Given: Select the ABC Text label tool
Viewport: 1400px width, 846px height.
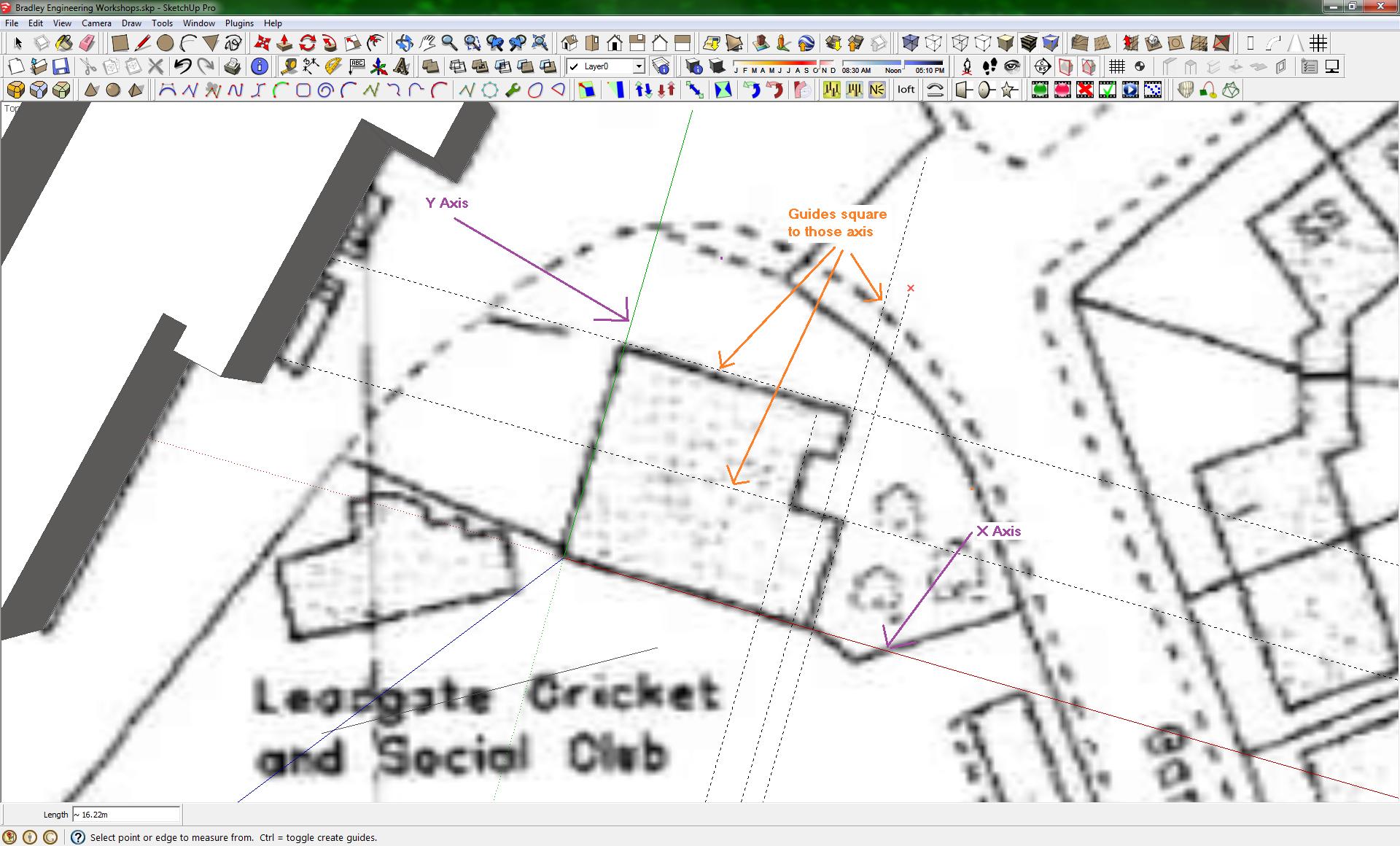Looking at the screenshot, I should point(357,66).
